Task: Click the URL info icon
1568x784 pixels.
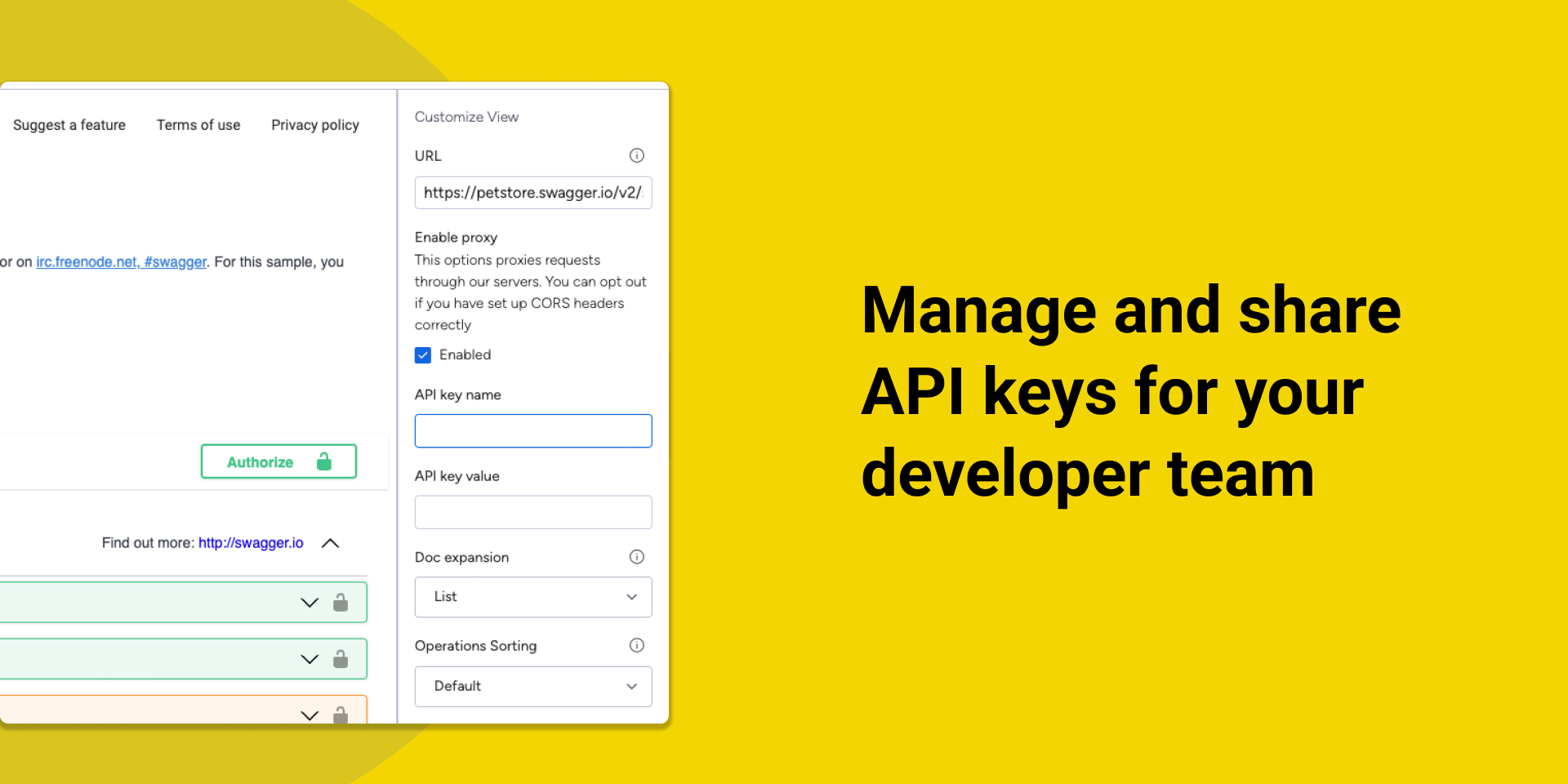Action: [x=637, y=155]
